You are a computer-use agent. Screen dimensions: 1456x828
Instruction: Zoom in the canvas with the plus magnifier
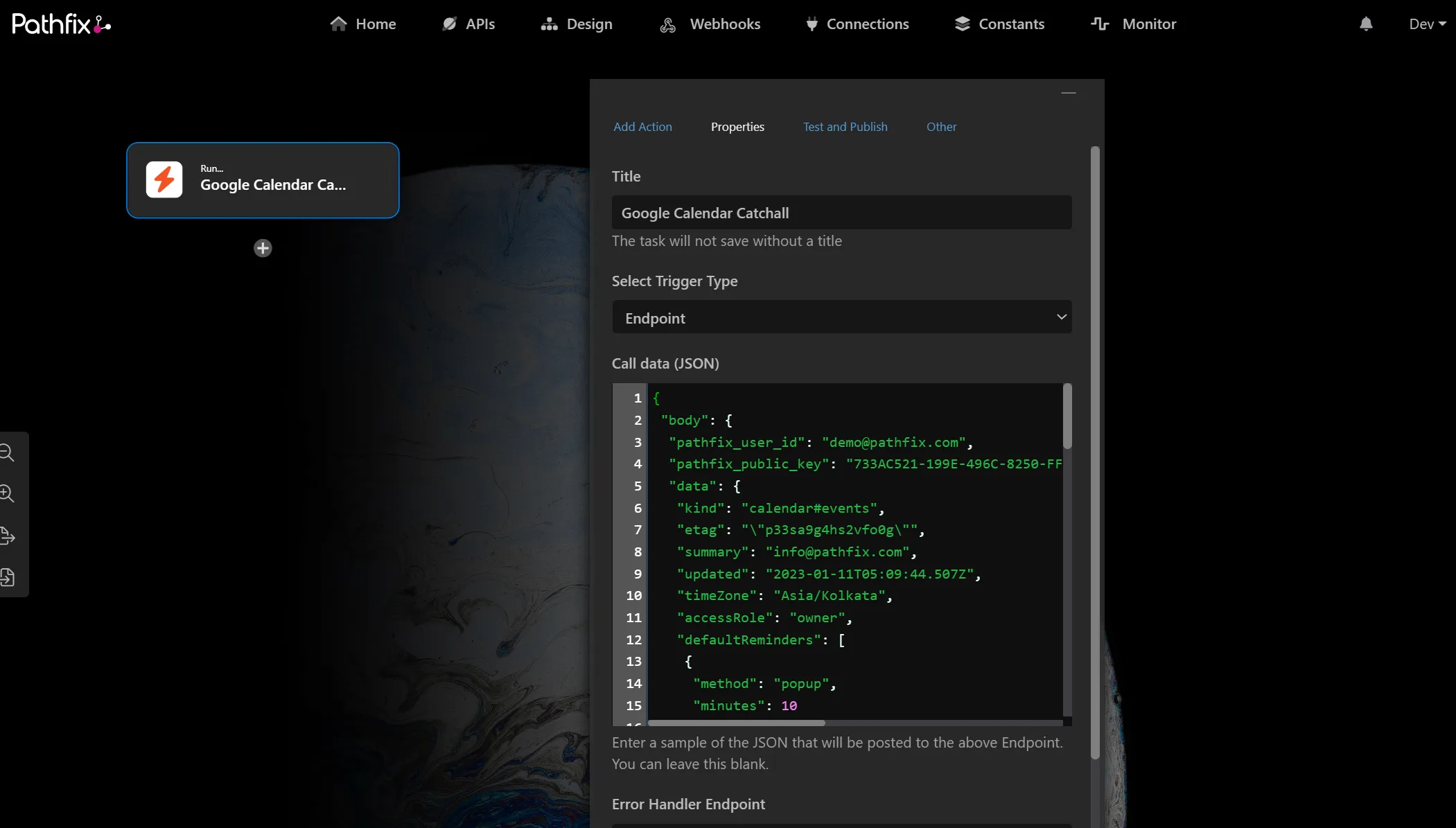point(7,494)
